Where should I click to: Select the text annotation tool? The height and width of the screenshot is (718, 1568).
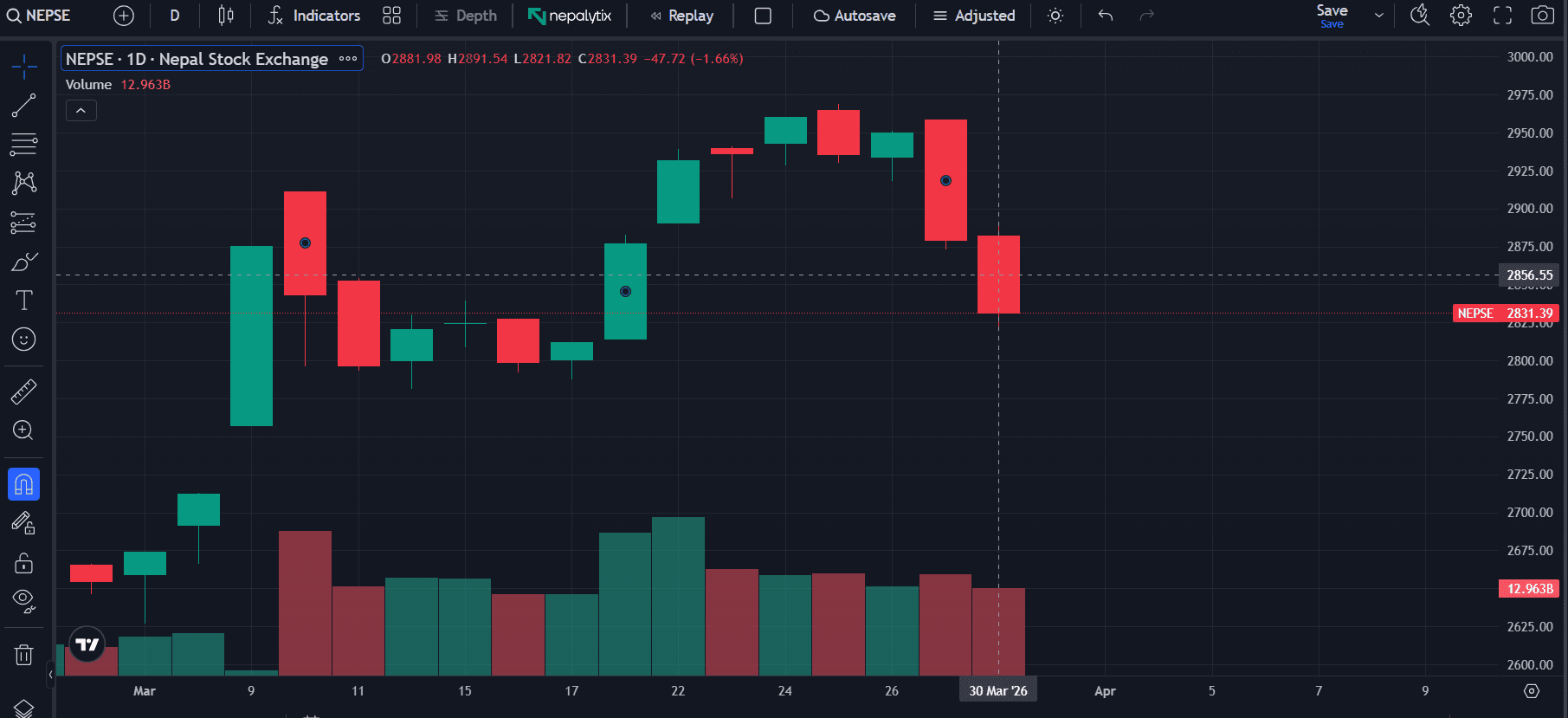pos(23,301)
